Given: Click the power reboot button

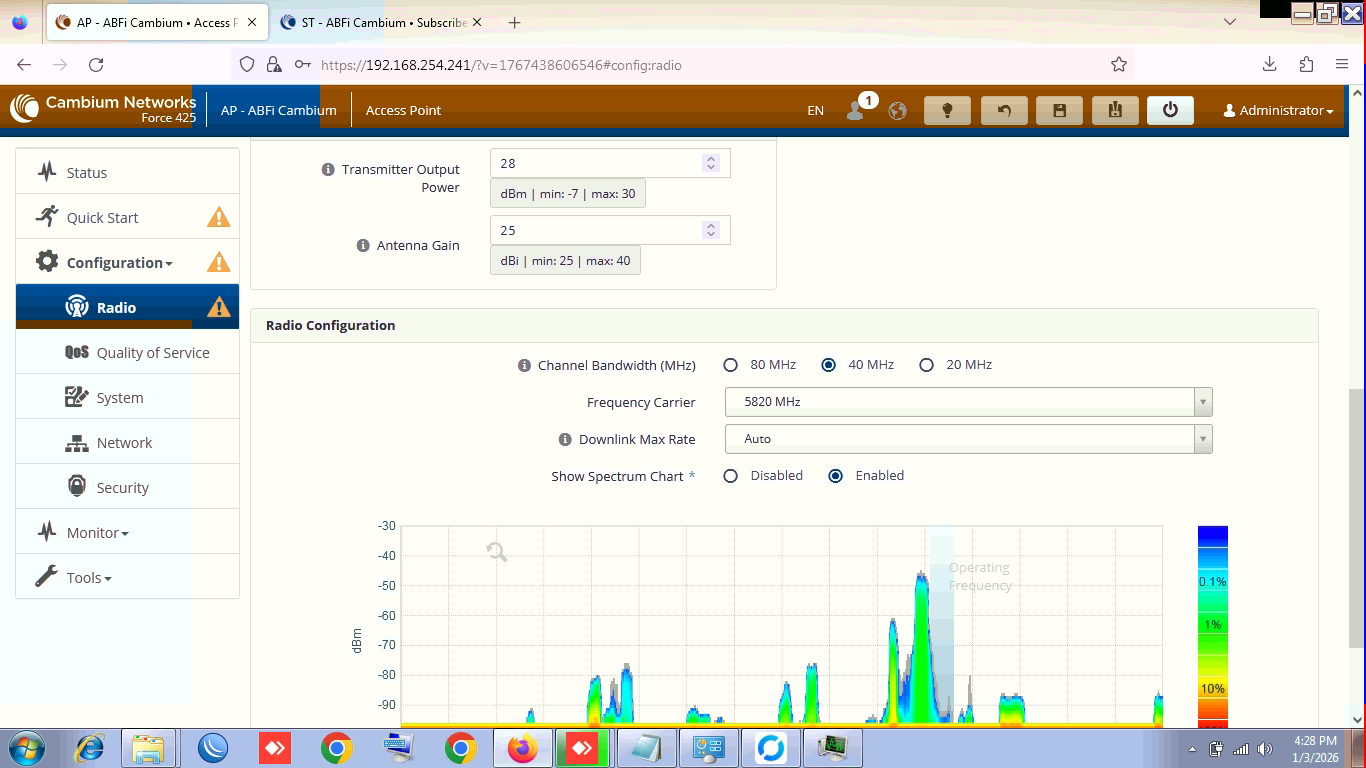Looking at the screenshot, I should coord(1170,110).
